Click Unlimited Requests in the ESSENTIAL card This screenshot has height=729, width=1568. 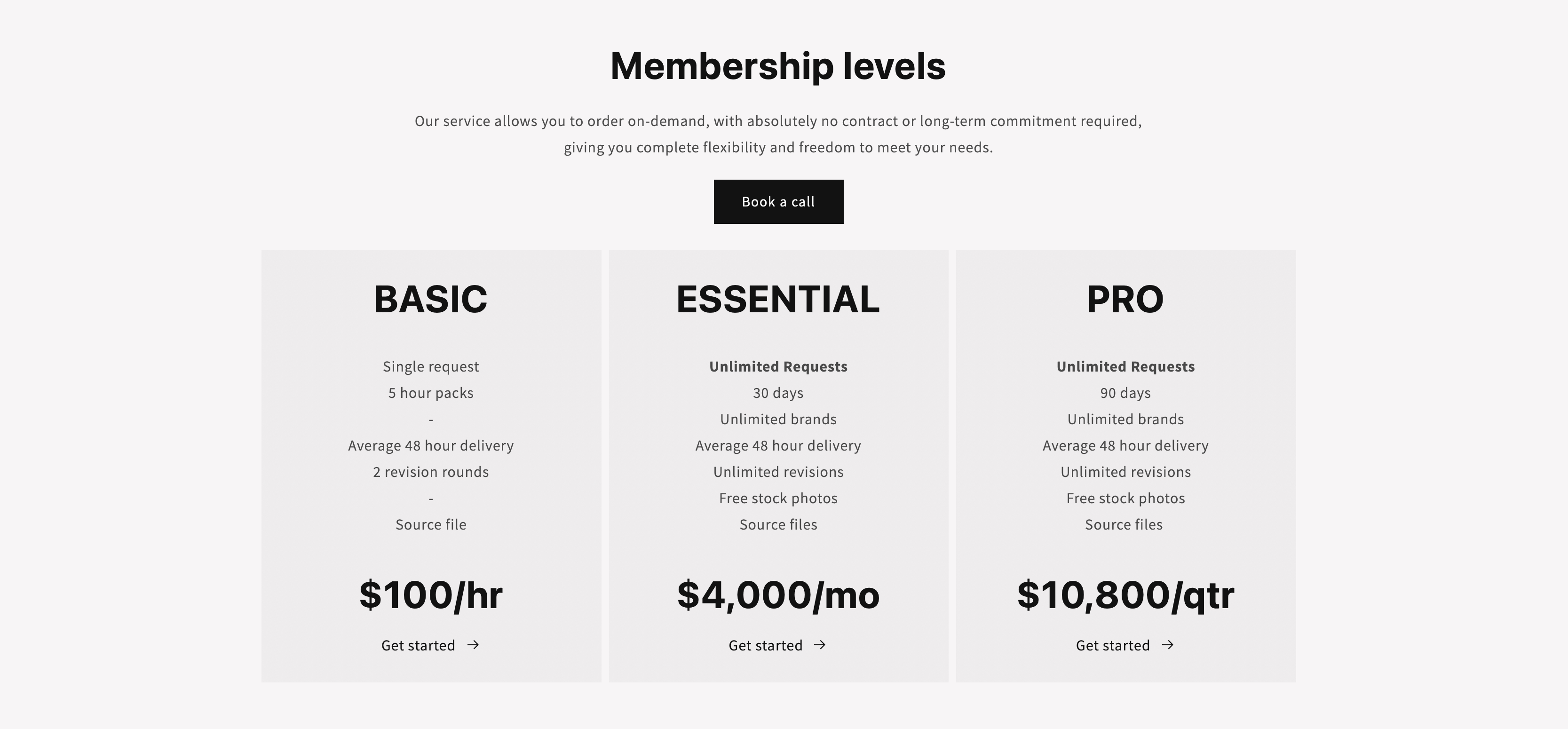coord(778,366)
